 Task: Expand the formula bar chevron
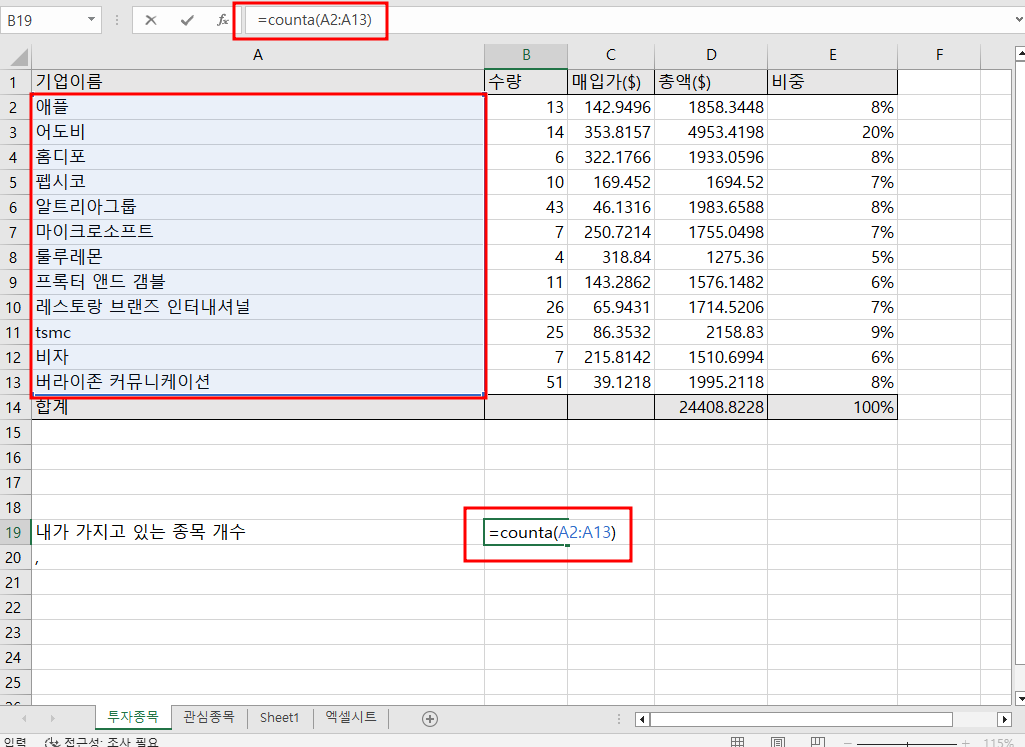pos(1018,20)
